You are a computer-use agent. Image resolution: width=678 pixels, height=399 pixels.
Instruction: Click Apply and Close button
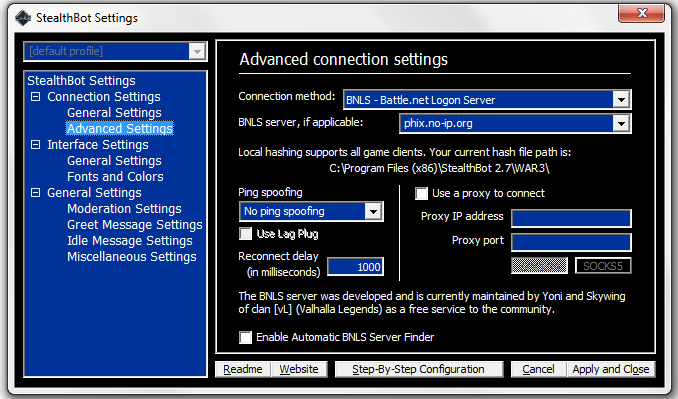[611, 369]
